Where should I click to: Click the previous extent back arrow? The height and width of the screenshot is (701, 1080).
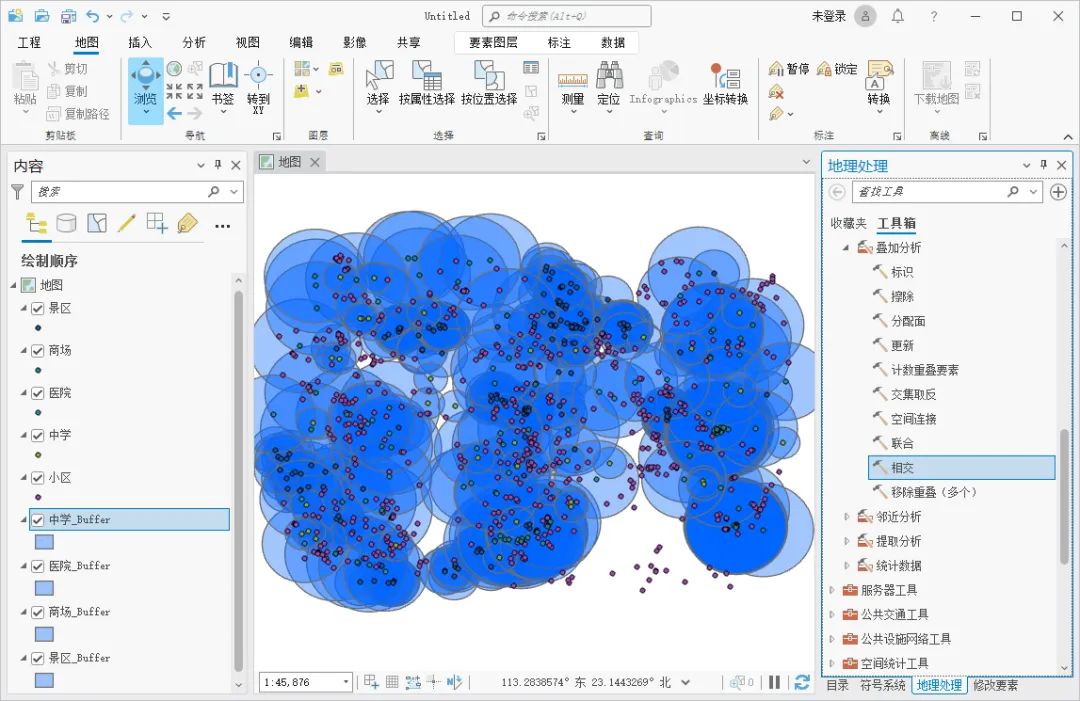pos(174,113)
